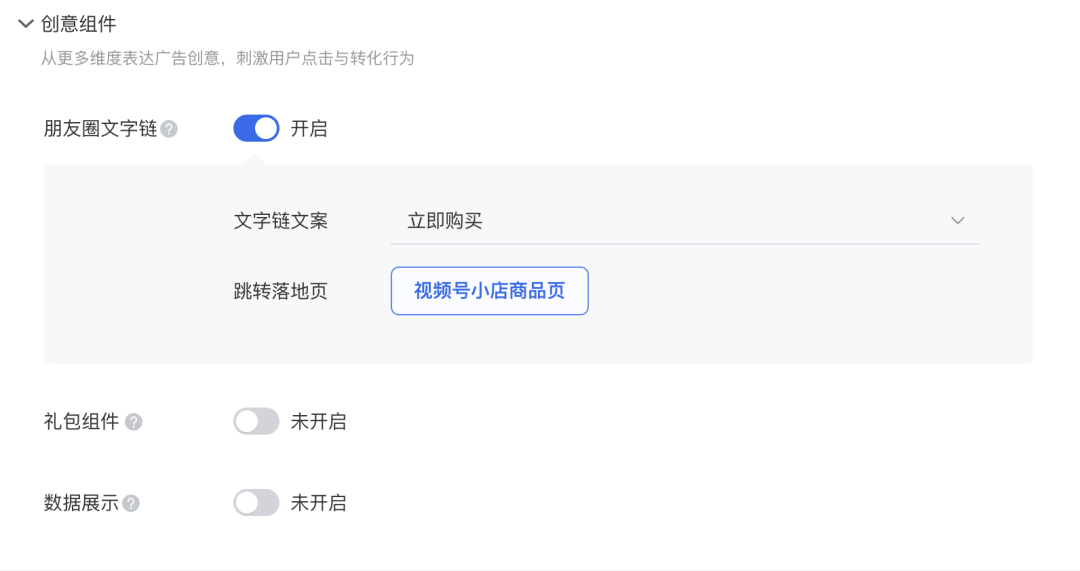Screen dimensions: 1080x571
Task: Click the 礼包组件 label text
Action: click(x=81, y=422)
